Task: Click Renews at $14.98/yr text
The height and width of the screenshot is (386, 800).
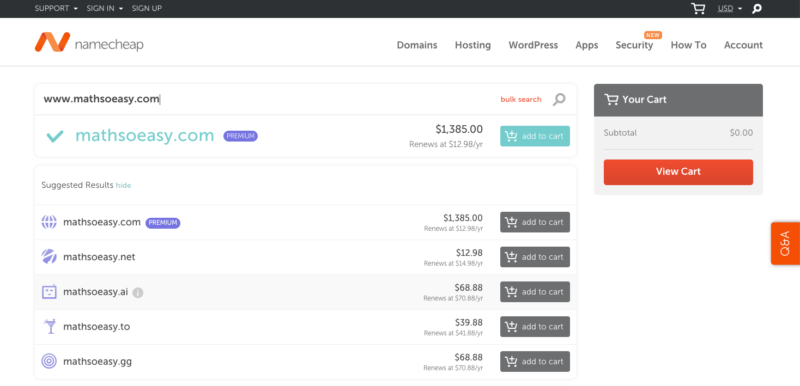Action: (x=453, y=264)
